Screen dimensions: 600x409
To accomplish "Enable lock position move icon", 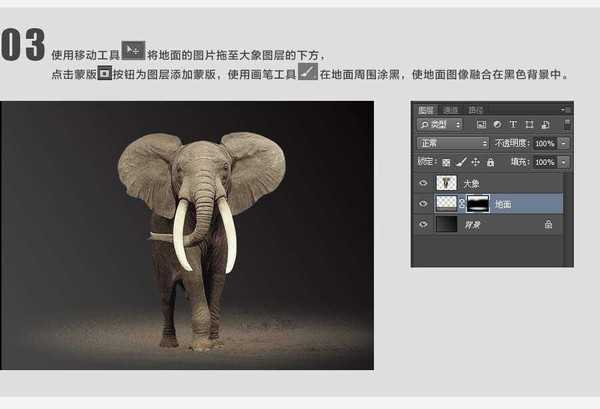I will click(x=475, y=162).
